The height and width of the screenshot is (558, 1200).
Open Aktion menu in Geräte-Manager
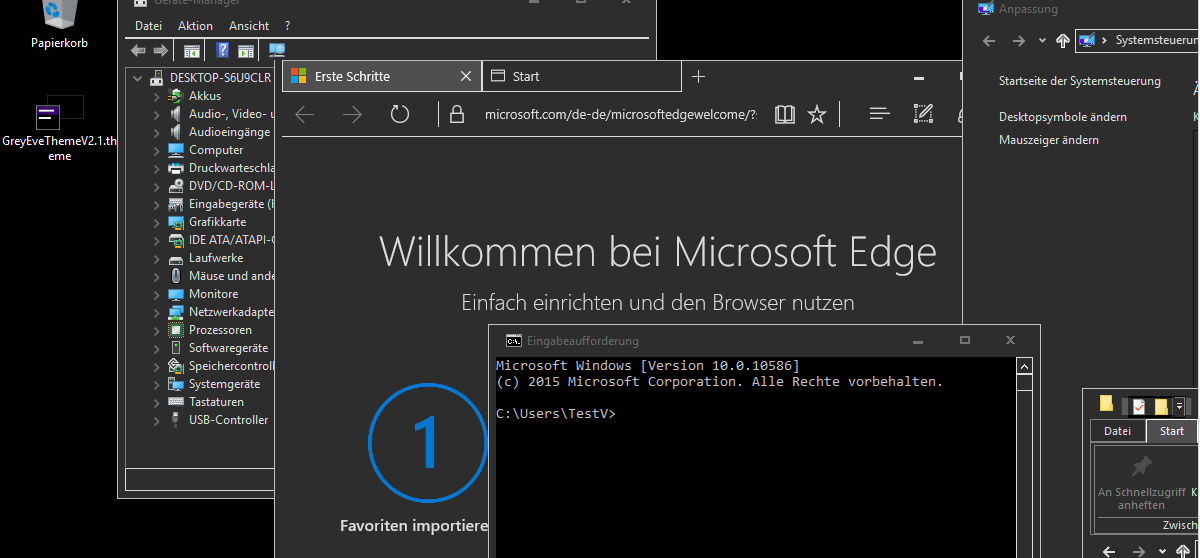[x=195, y=26]
